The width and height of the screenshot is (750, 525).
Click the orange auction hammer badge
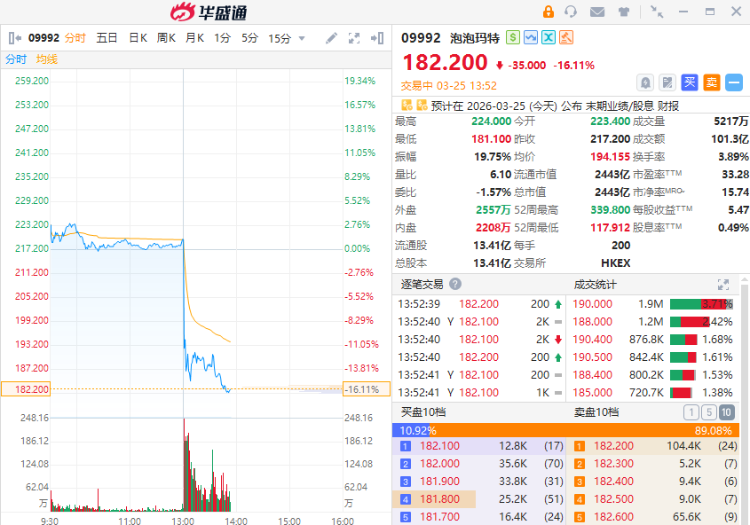pyautogui.click(x=566, y=37)
